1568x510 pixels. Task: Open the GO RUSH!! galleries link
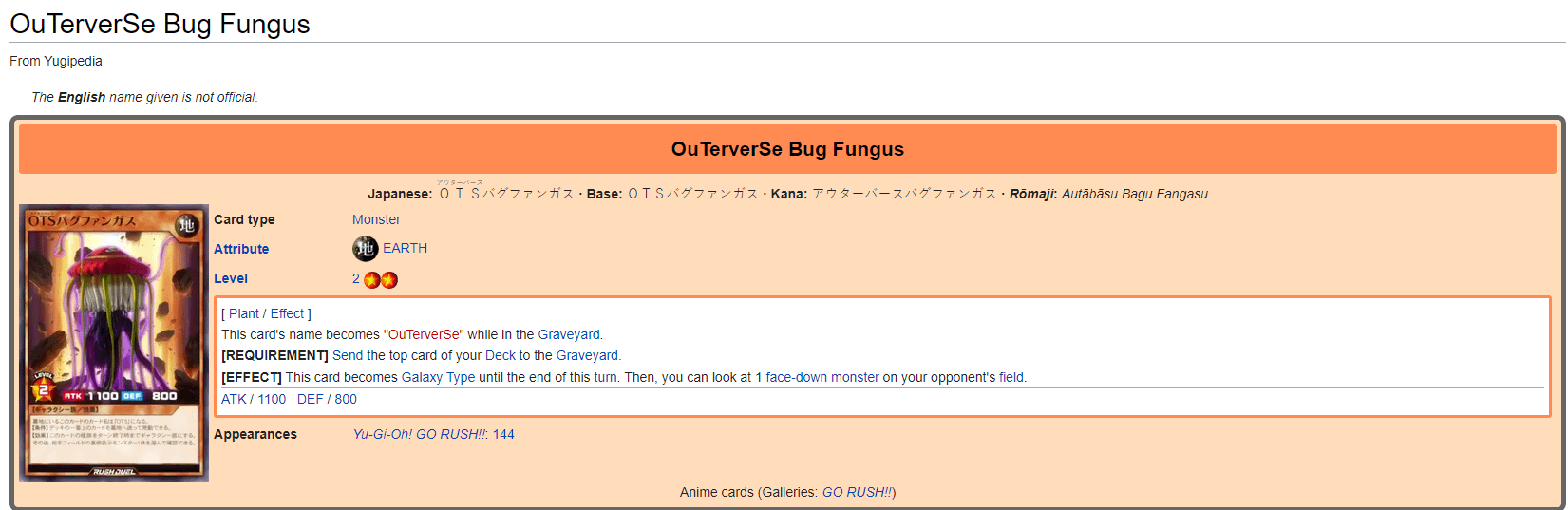[x=857, y=492]
